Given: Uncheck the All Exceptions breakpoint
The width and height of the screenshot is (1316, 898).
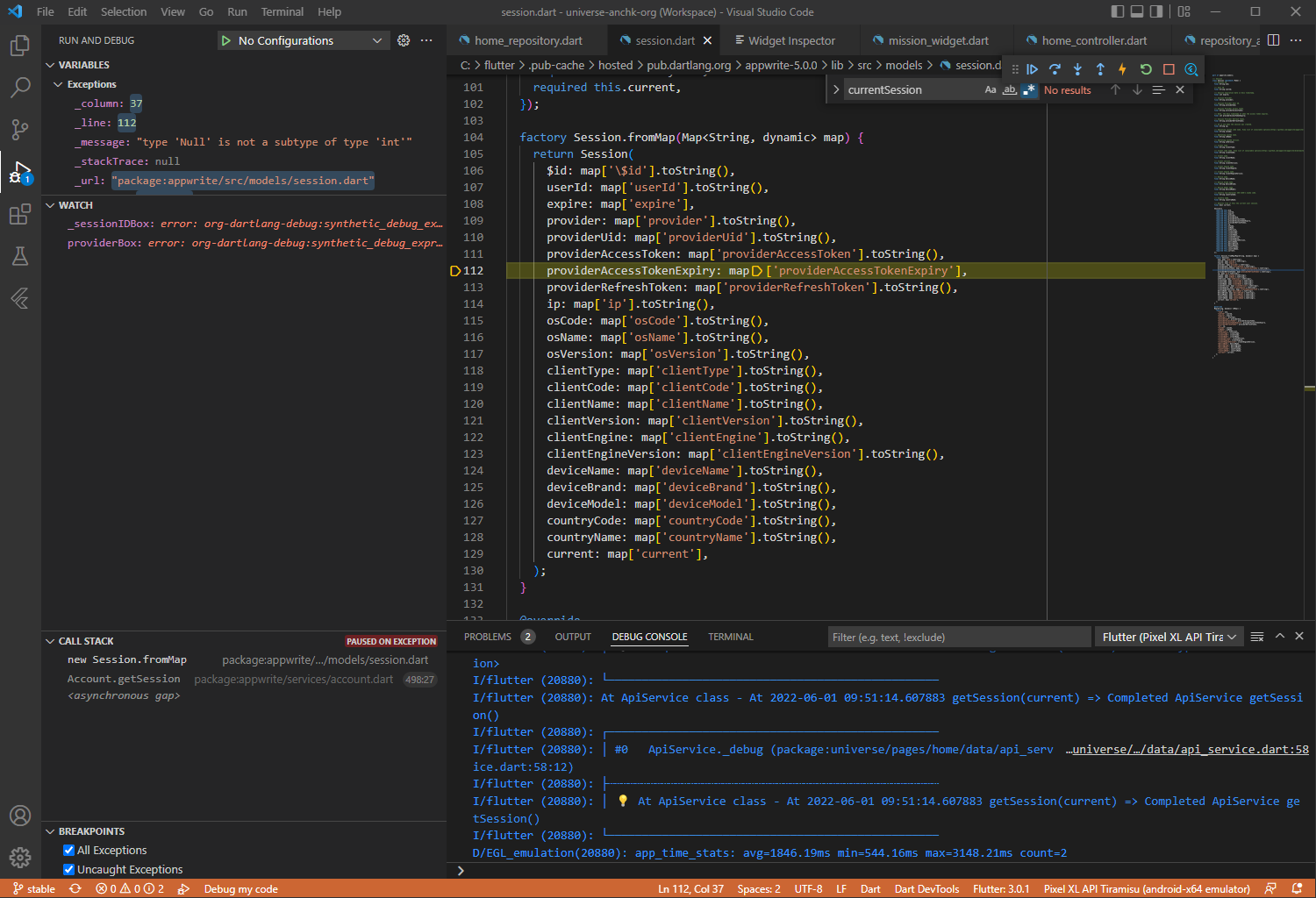Looking at the screenshot, I should pyautogui.click(x=69, y=850).
